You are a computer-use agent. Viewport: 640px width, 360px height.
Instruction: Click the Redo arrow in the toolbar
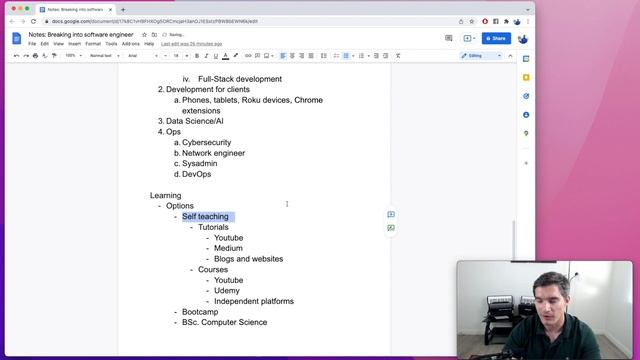click(x=26, y=56)
